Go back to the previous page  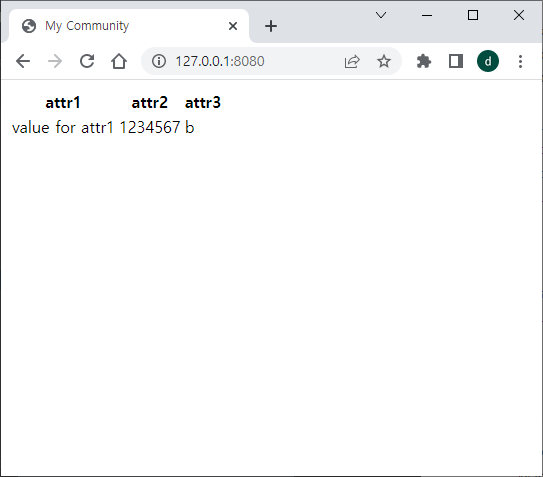[23, 61]
